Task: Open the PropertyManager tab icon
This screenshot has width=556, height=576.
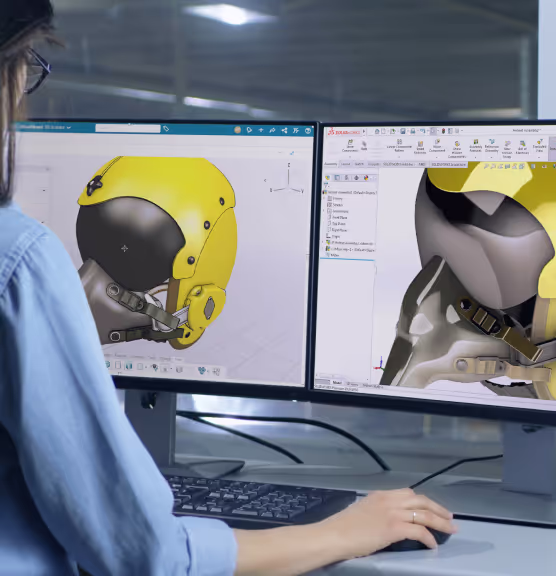Action: [x=337, y=178]
